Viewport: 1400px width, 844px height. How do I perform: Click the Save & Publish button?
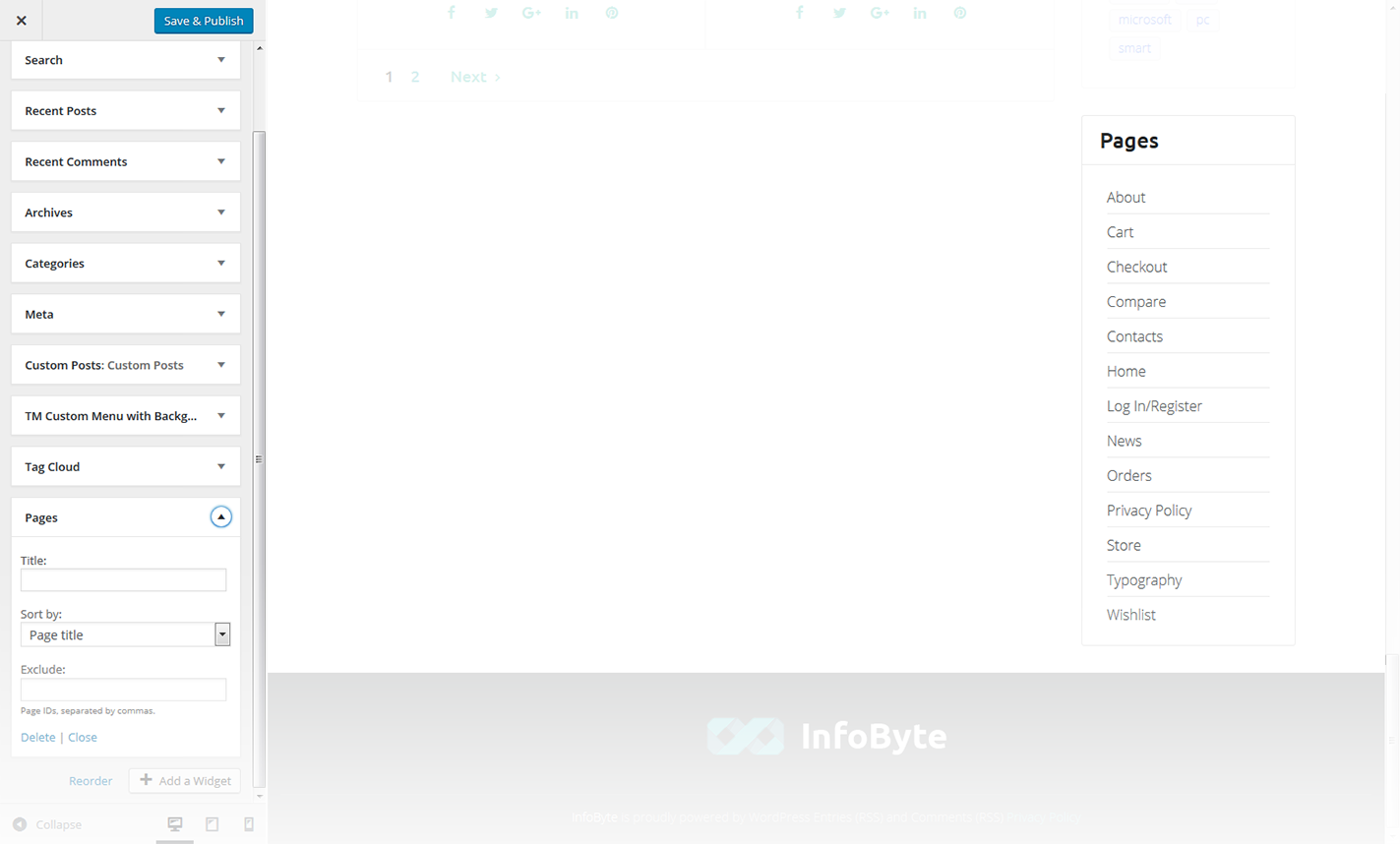[x=204, y=21]
